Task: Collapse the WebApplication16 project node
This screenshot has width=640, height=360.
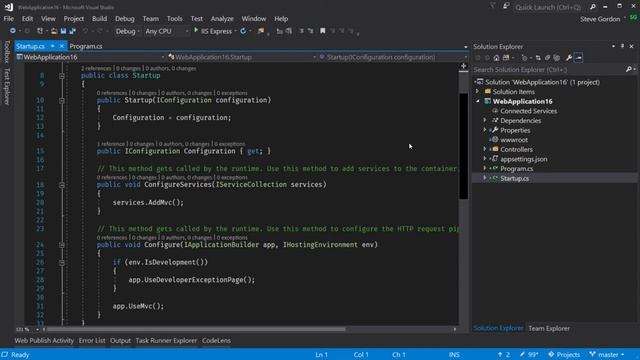Action: click(478, 101)
